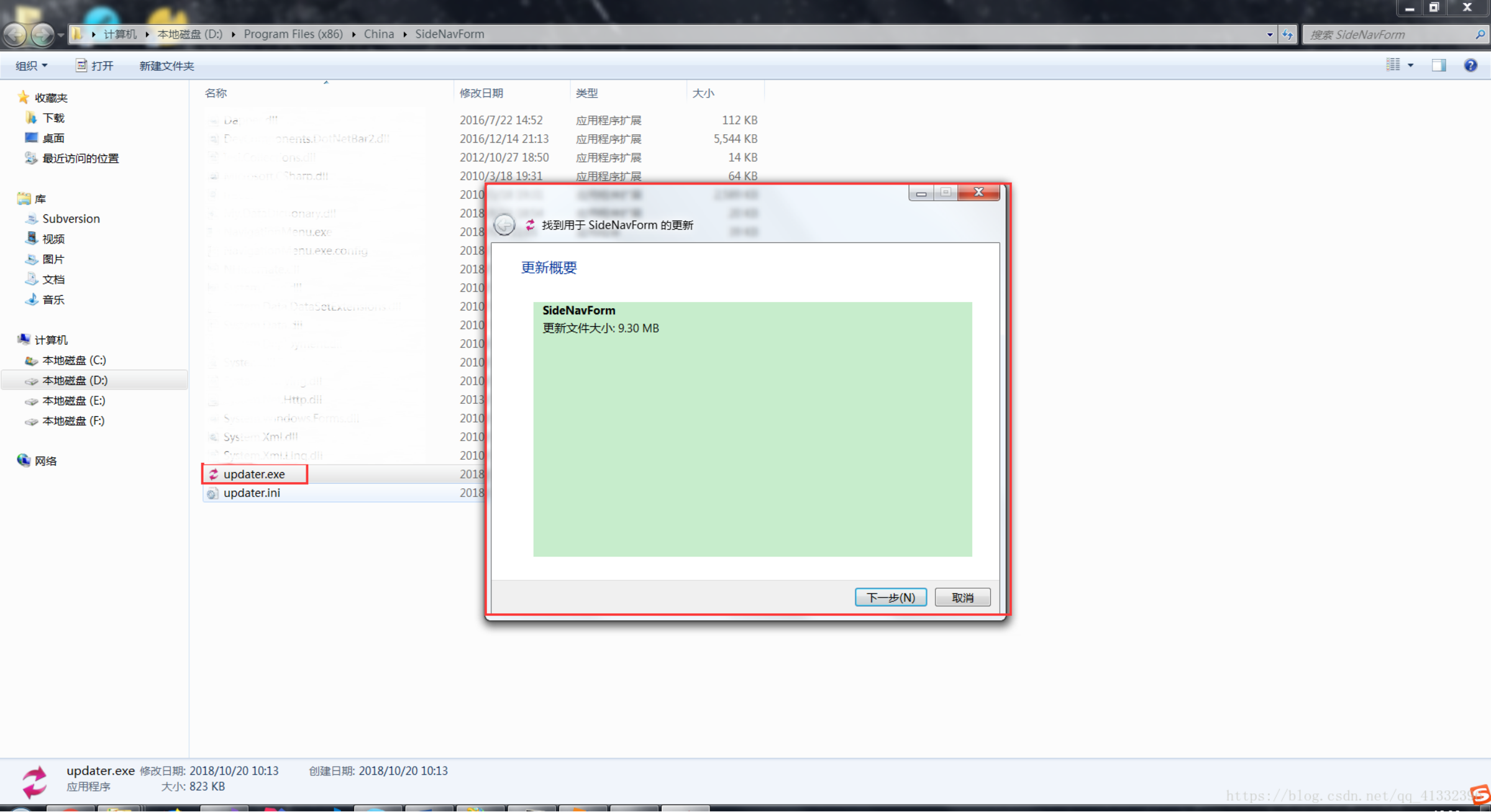The image size is (1491, 812).
Task: Select 本地磁盘 (C:) in the sidebar
Action: 73,360
